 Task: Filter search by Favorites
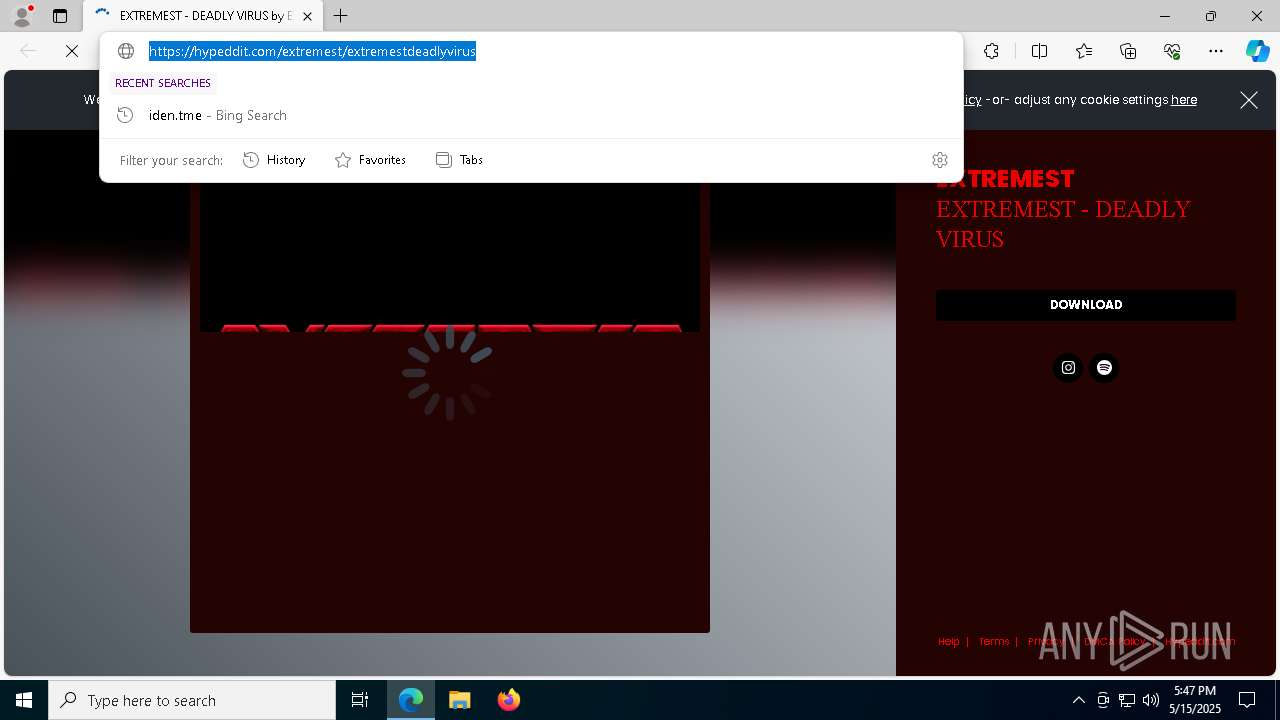coord(370,160)
